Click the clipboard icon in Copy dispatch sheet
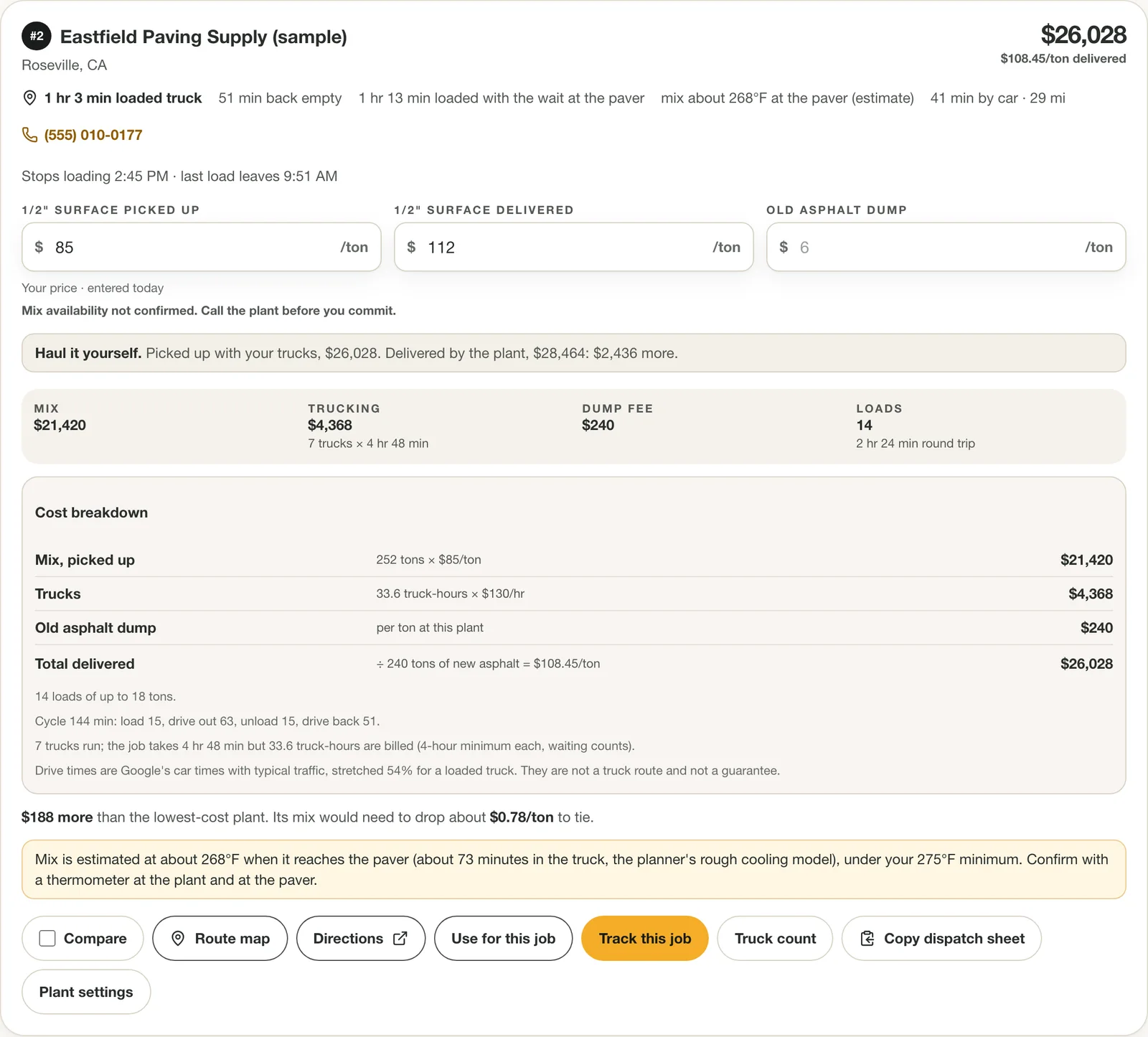1148x1037 pixels. point(867,938)
